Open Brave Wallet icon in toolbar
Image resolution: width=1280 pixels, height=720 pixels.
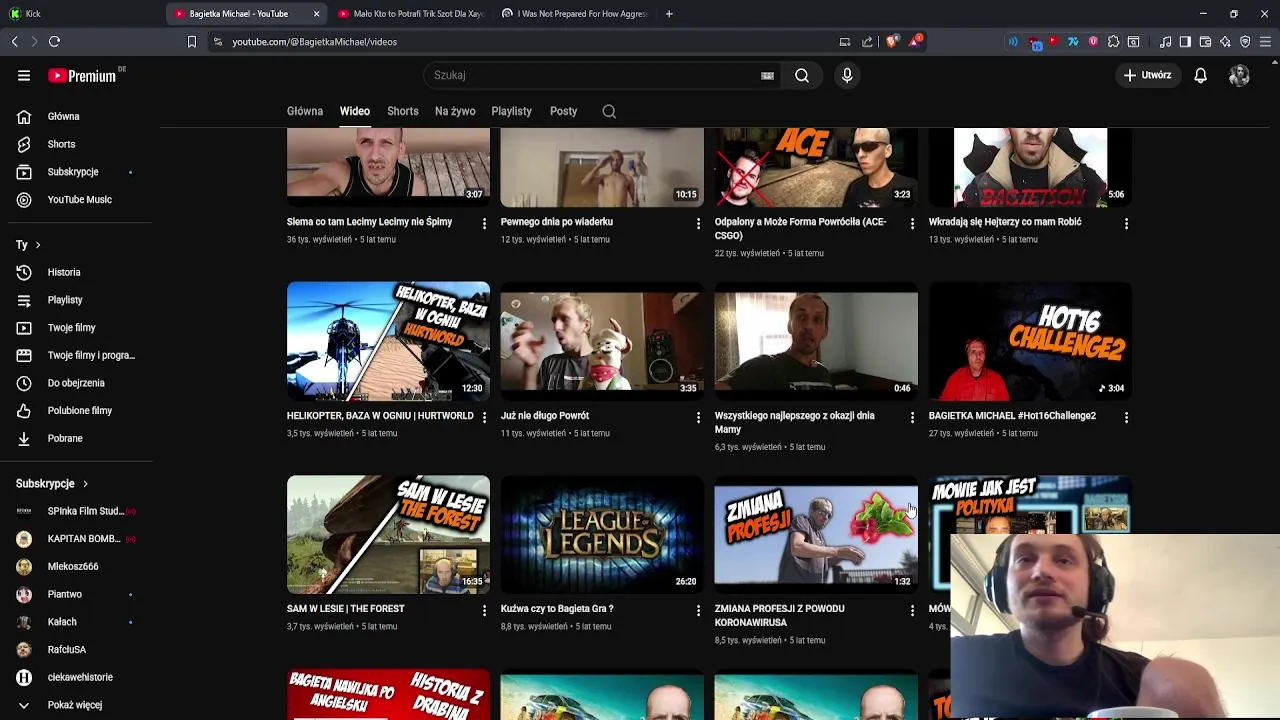point(1205,42)
